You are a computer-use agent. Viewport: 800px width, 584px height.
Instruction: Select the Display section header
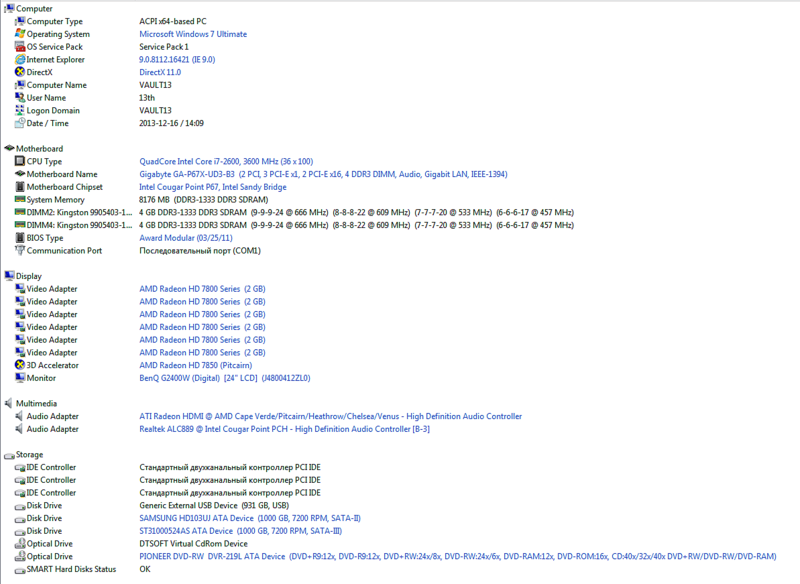(29, 276)
